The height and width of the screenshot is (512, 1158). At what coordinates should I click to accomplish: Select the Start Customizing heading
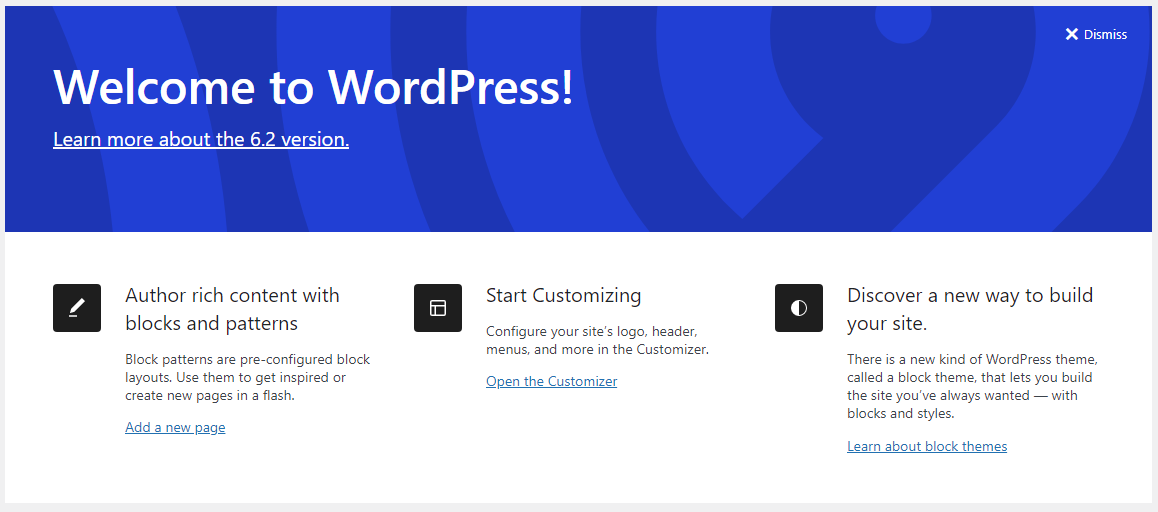pyautogui.click(x=563, y=295)
